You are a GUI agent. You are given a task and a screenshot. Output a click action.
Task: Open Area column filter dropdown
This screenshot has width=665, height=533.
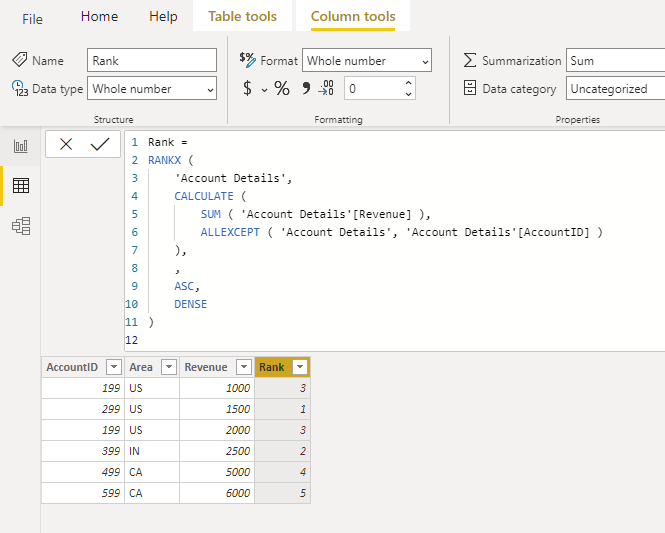pos(169,367)
